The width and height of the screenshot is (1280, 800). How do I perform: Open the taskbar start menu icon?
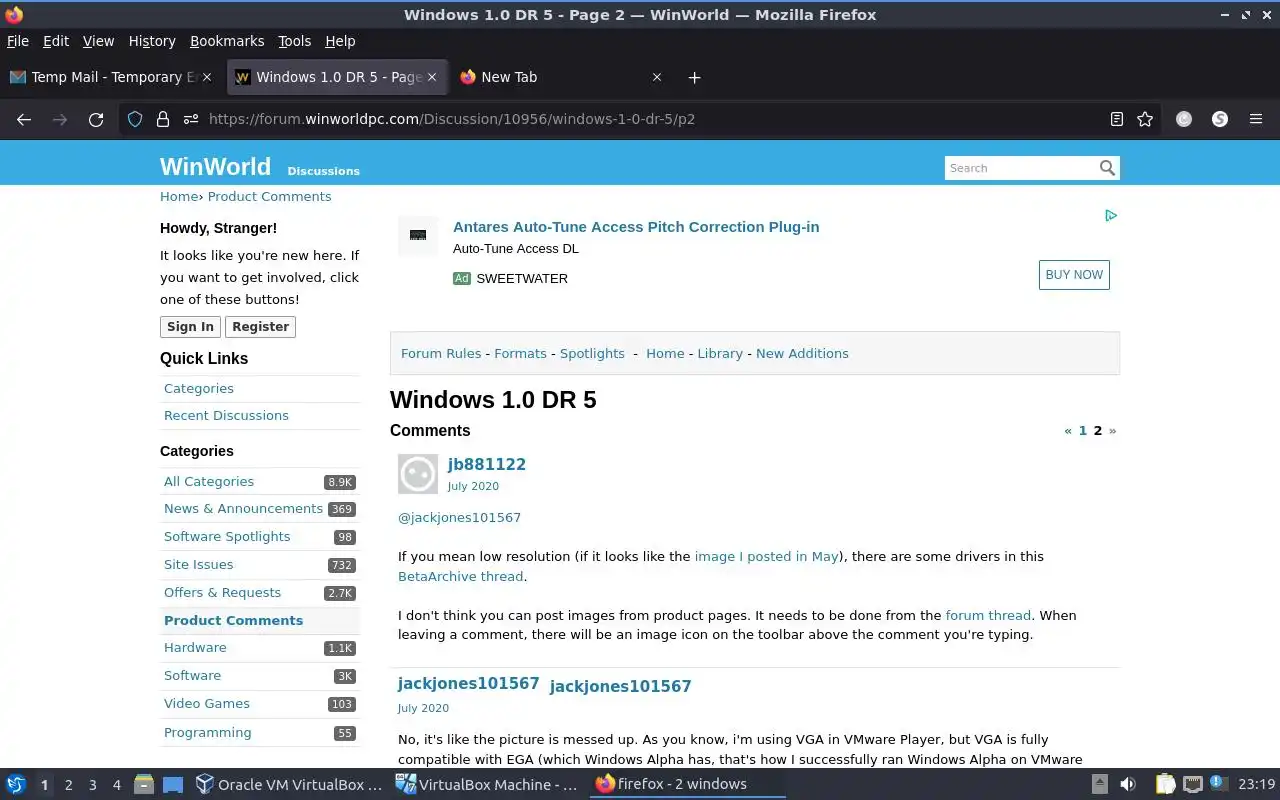click(x=16, y=784)
